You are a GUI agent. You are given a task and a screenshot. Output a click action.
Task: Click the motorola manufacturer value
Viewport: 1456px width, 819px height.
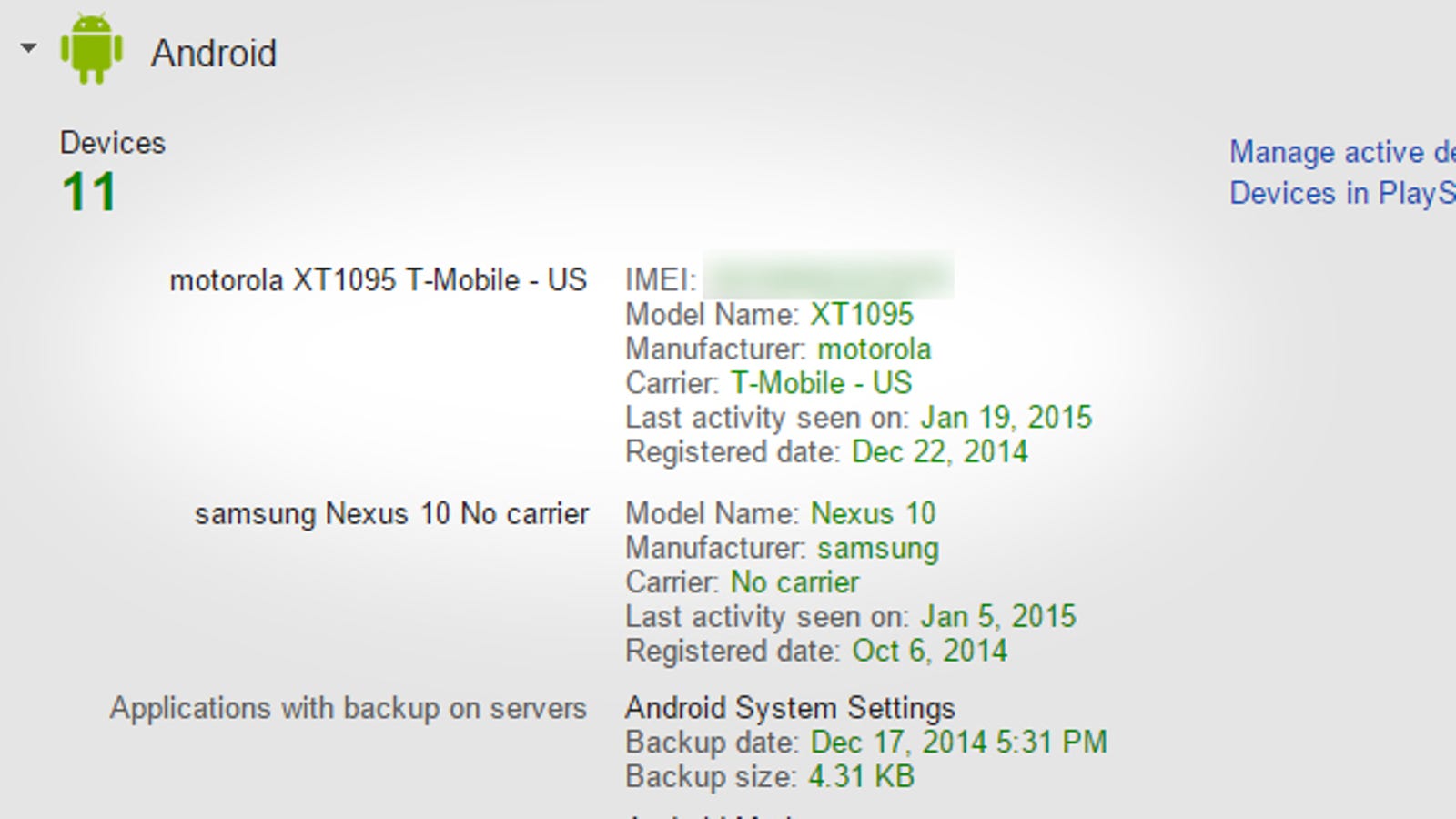(x=874, y=349)
